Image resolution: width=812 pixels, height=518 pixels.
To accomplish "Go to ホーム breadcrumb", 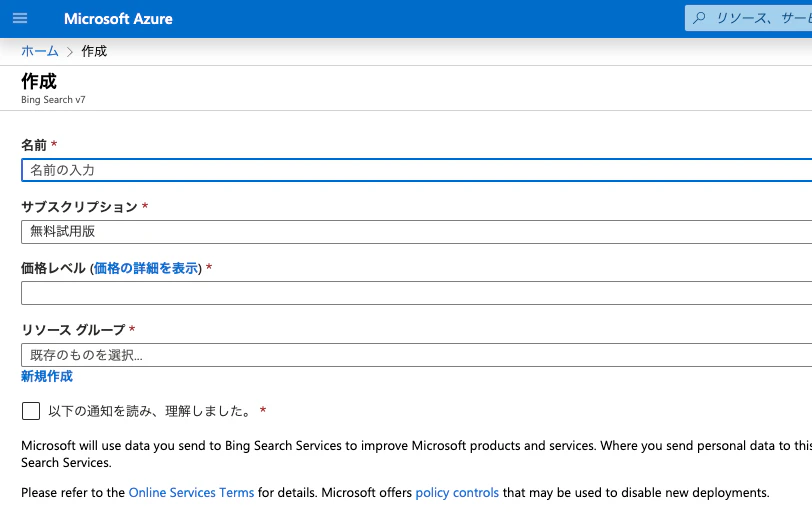I will pyautogui.click(x=40, y=51).
